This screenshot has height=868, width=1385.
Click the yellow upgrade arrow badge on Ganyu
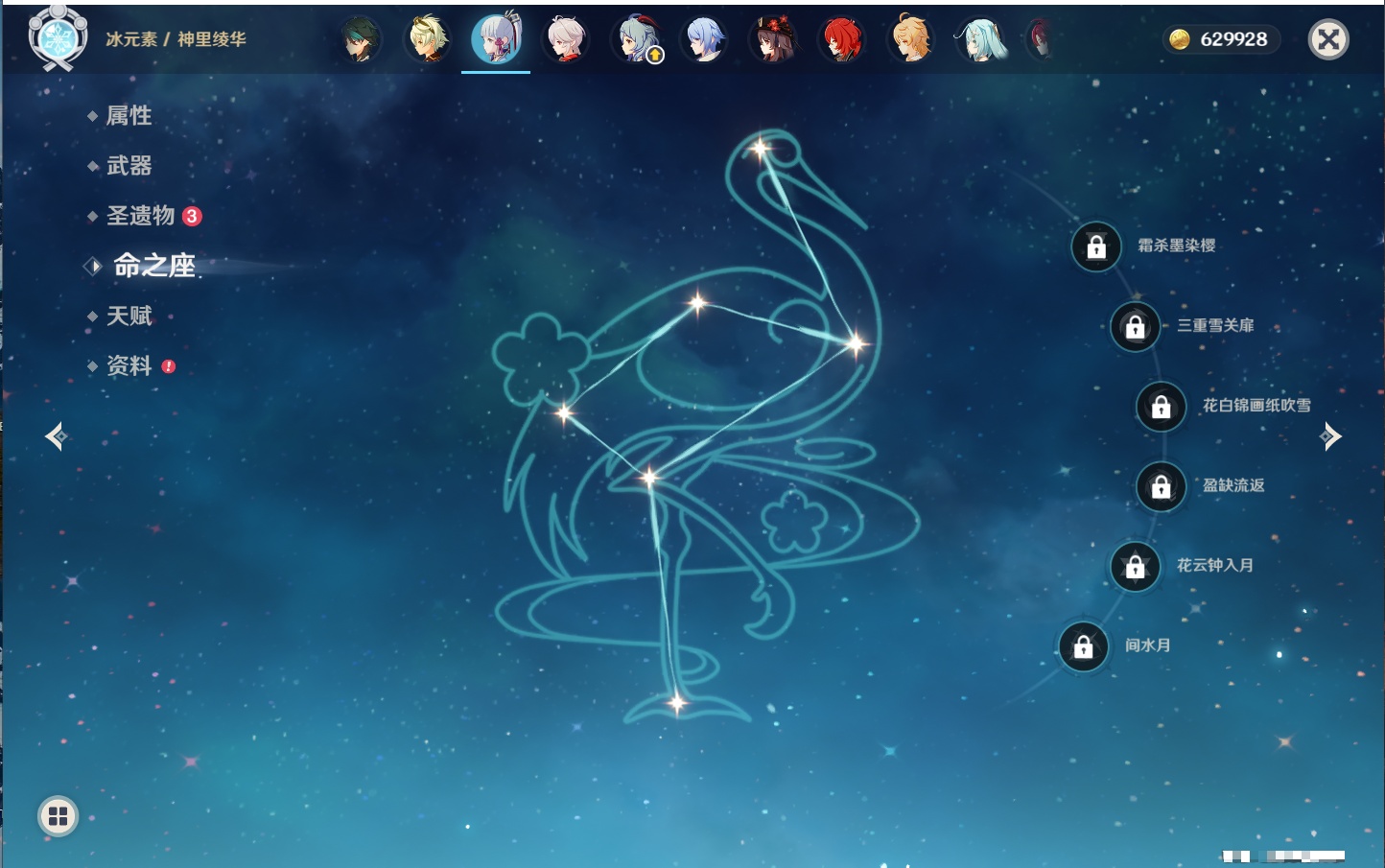[655, 56]
